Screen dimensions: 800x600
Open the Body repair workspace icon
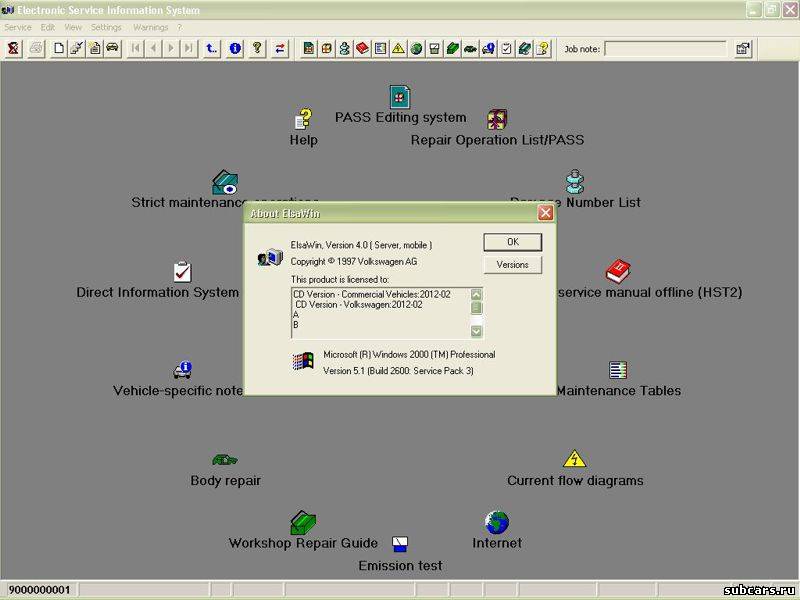point(224,460)
